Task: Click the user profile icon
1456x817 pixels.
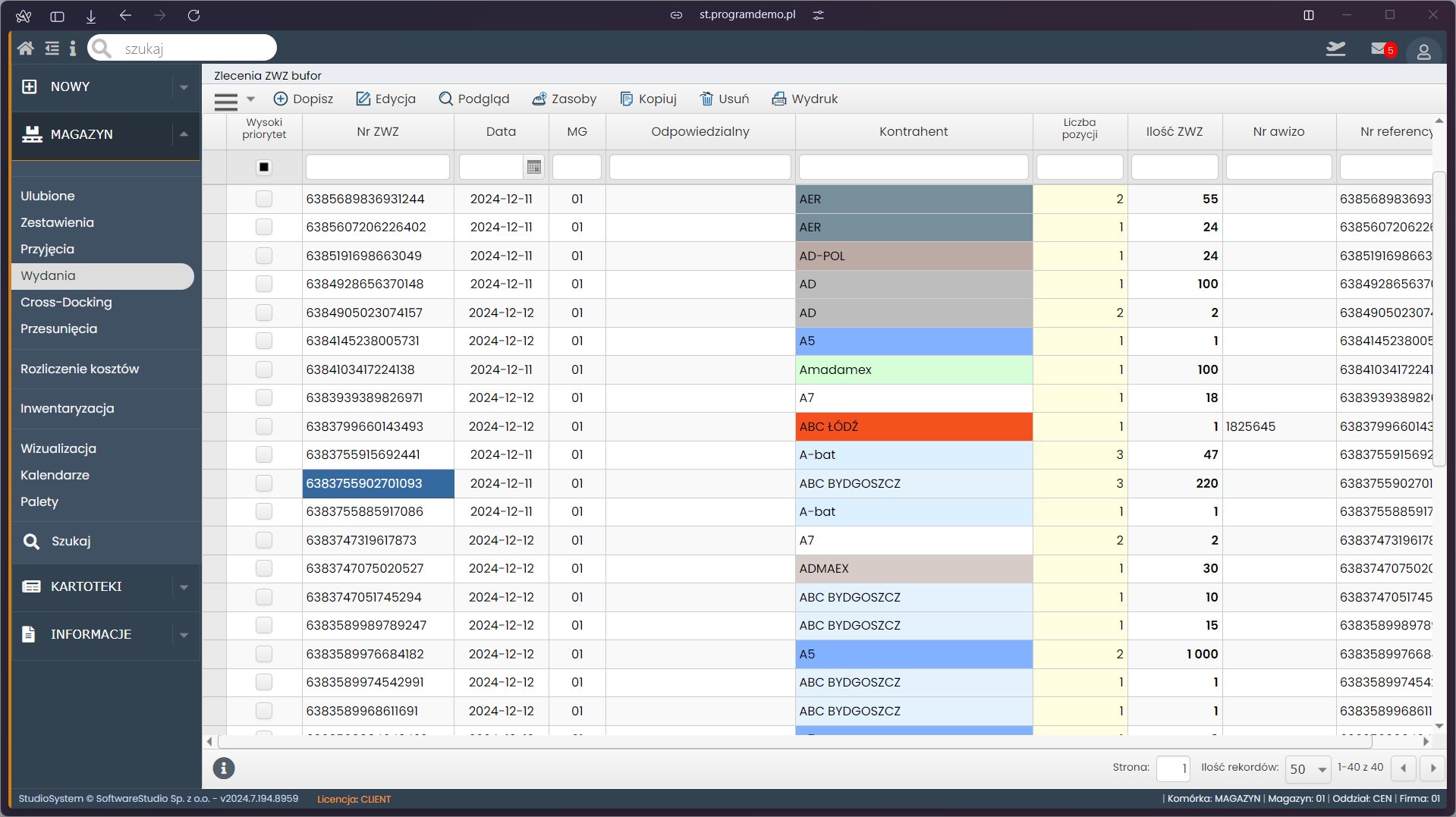Action: pyautogui.click(x=1423, y=52)
